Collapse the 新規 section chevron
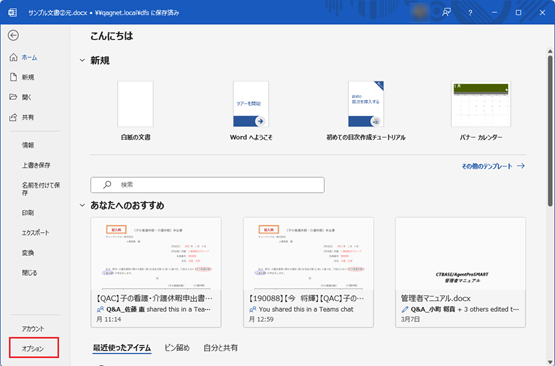Viewport: 555px width, 366px height. tap(82, 61)
